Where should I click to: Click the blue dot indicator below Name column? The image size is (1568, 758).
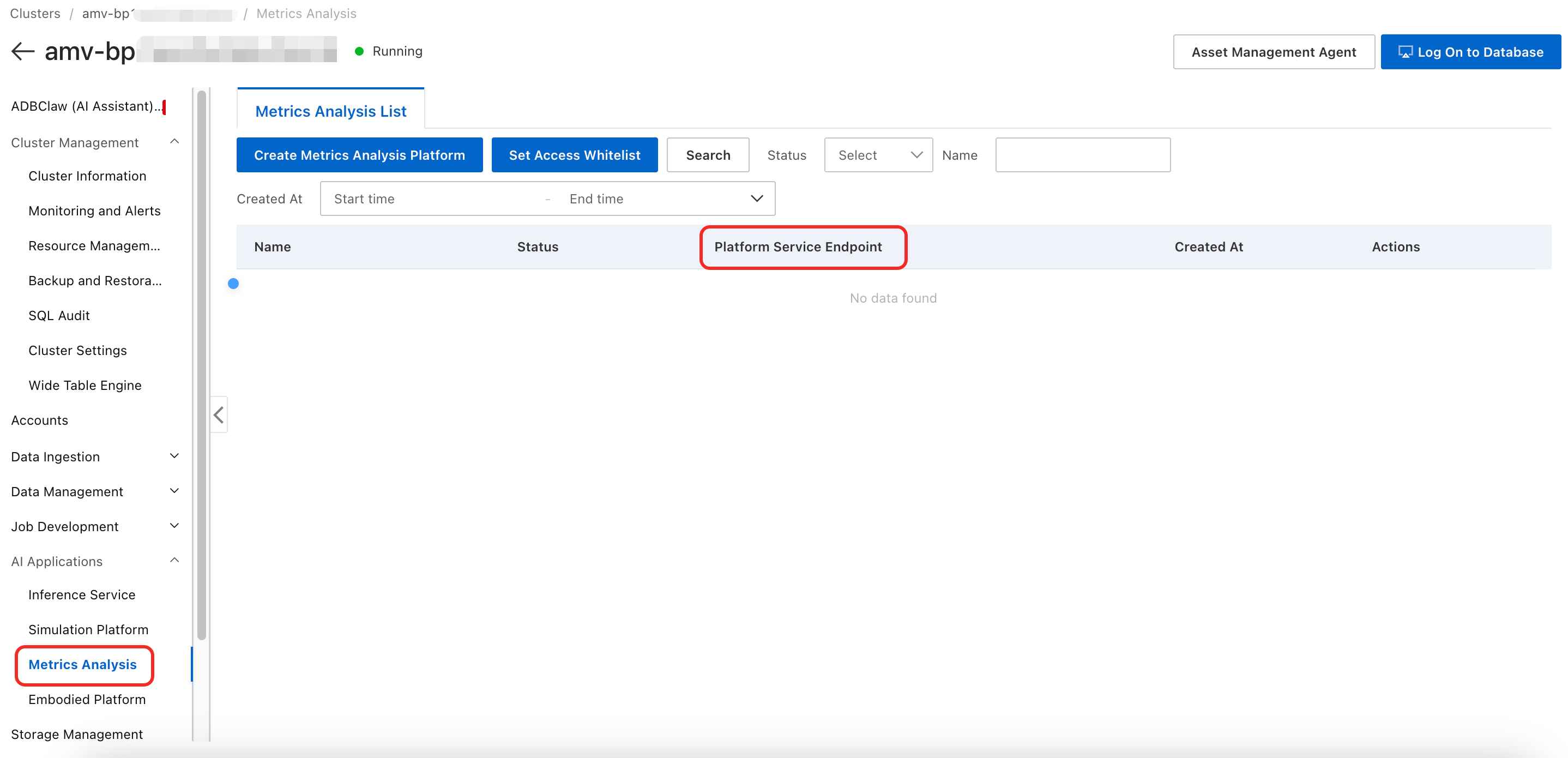[233, 284]
